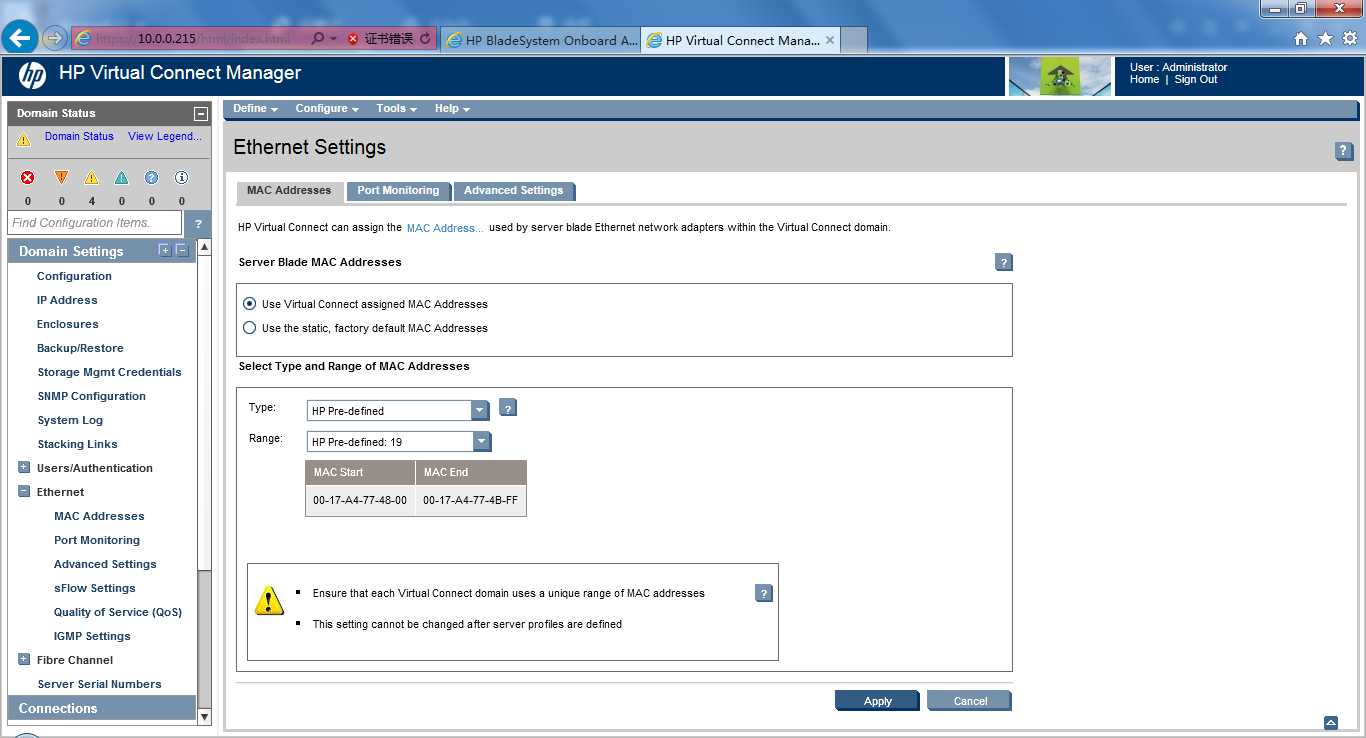The image size is (1366, 738).
Task: Expand Fibre Channel tree node
Action: click(x=24, y=660)
